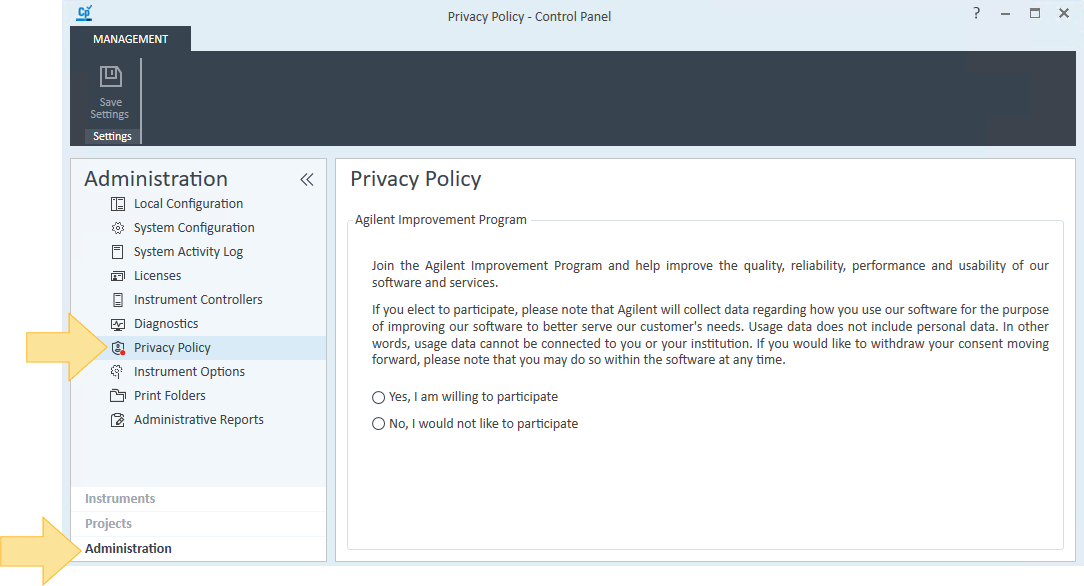
Task: Click the Diagnostics monitor icon
Action: 118,324
